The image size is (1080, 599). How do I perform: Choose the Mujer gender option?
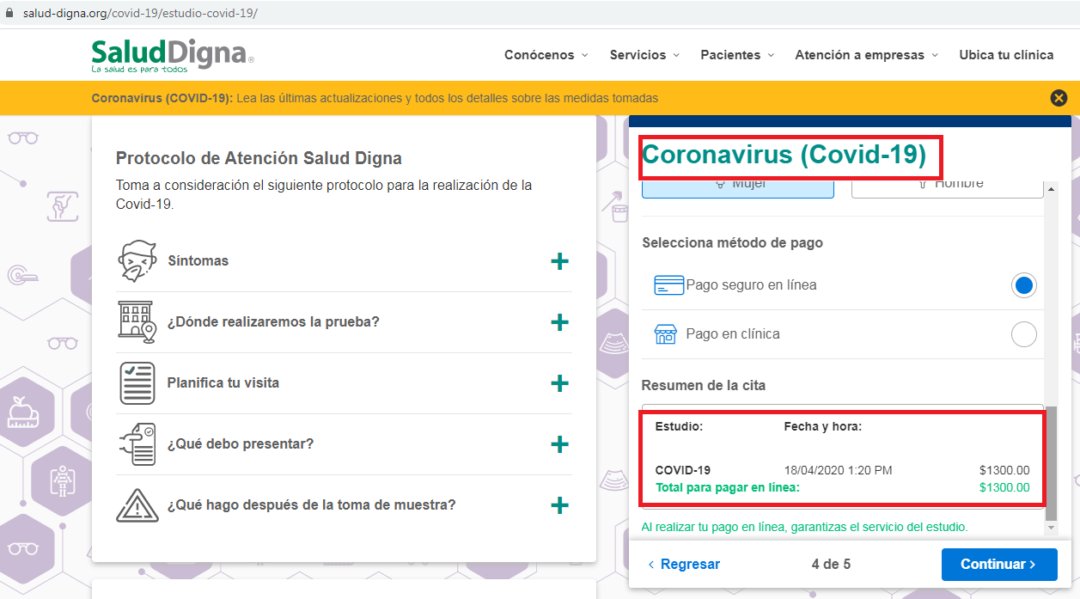[x=738, y=187]
